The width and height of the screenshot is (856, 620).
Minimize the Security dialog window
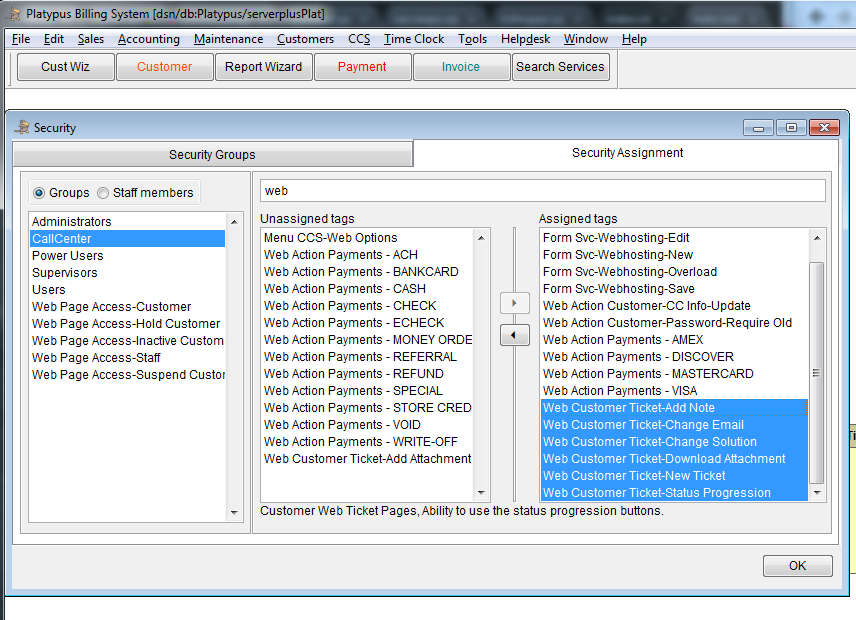click(758, 127)
